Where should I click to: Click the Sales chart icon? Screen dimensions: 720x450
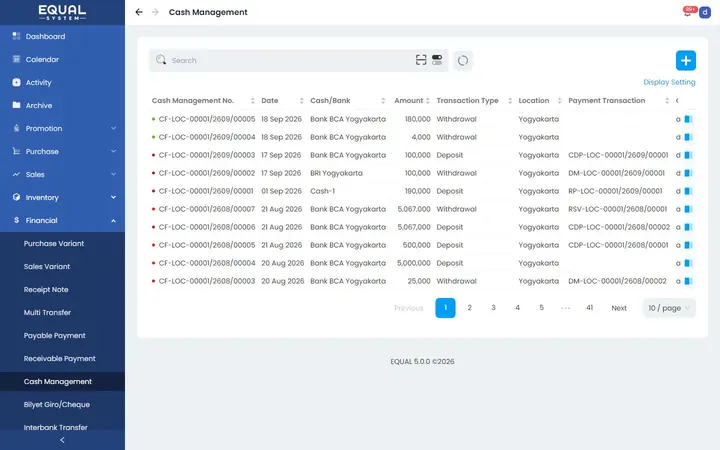[17, 174]
